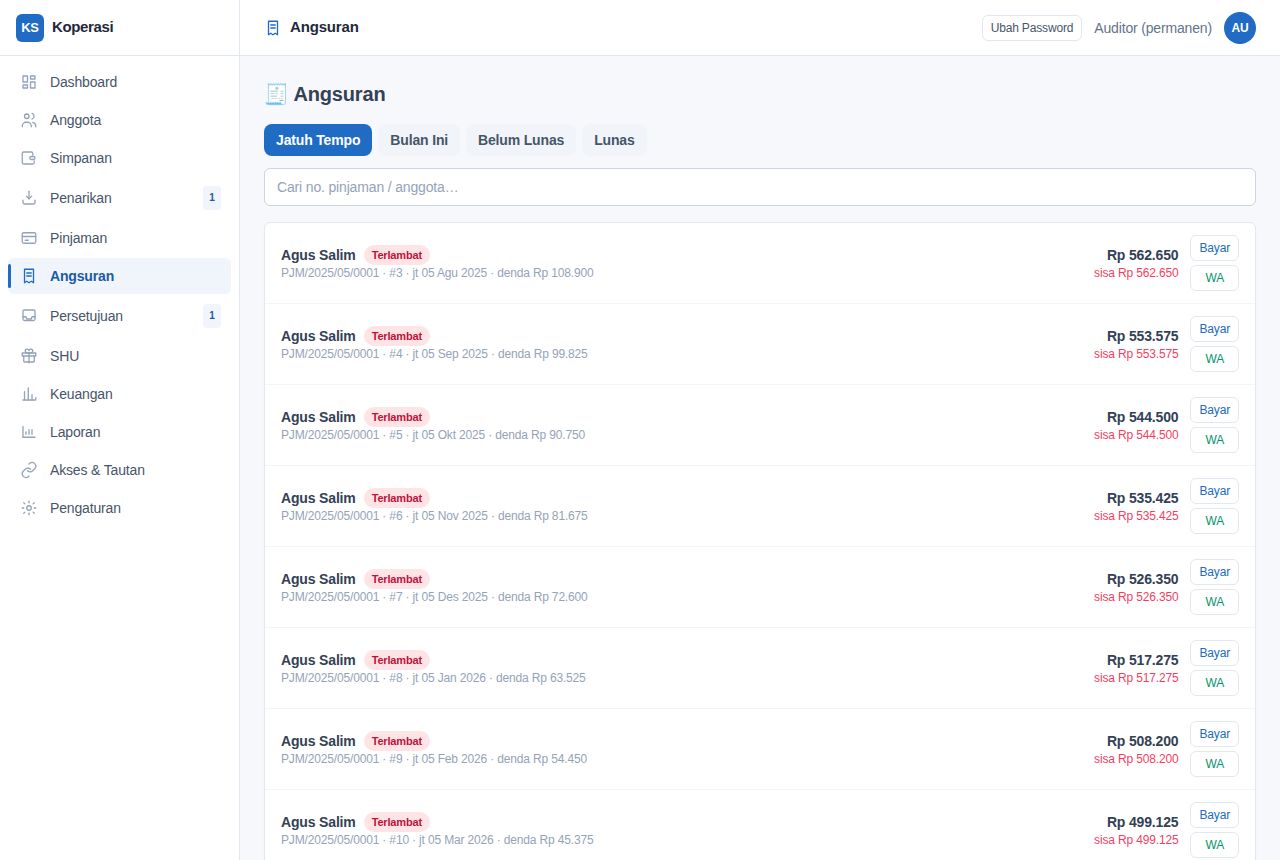Viewport: 1280px width, 860px height.
Task: Click Bayar for the 05 Sep 2025 installment
Action: point(1214,329)
